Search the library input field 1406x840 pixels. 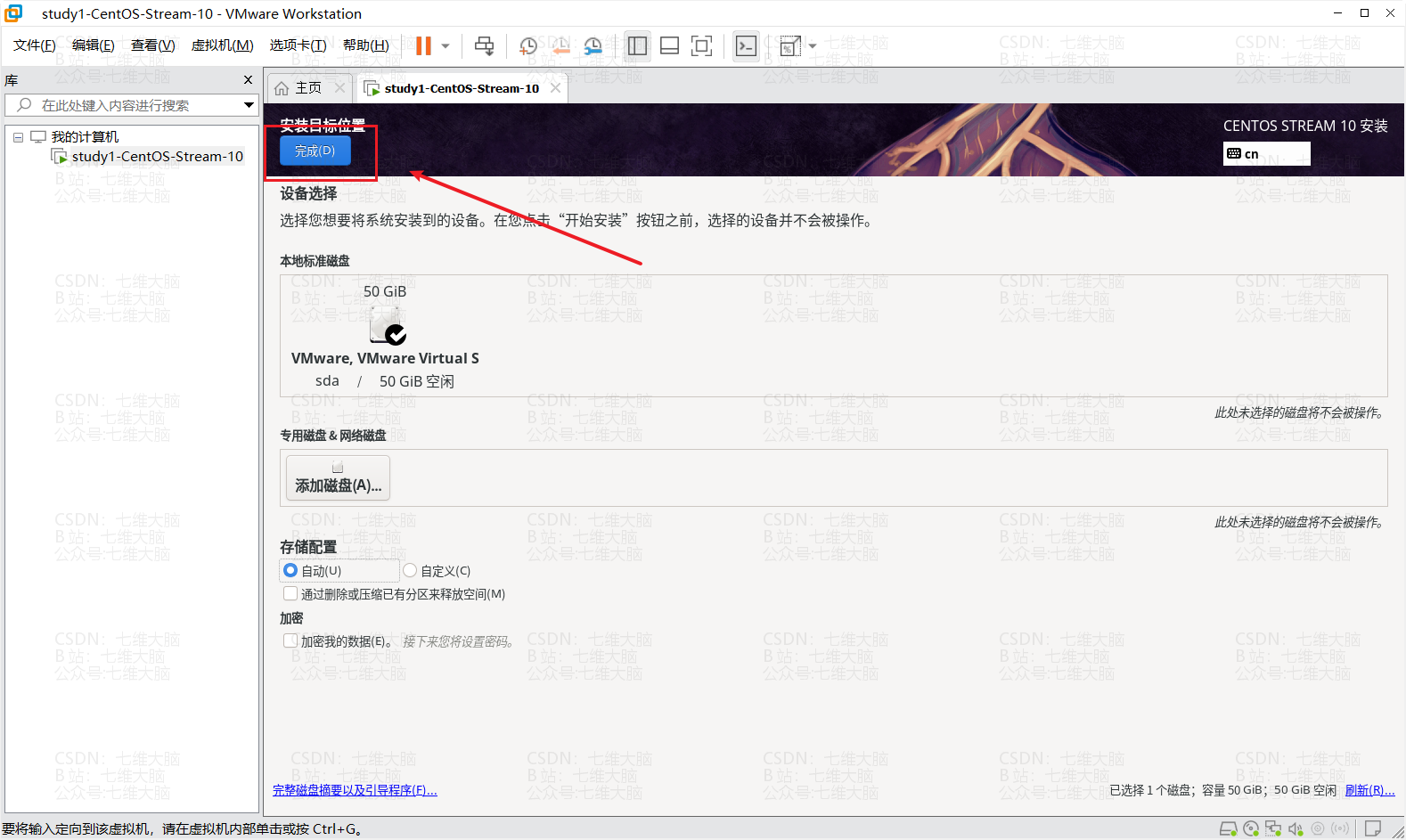131,105
